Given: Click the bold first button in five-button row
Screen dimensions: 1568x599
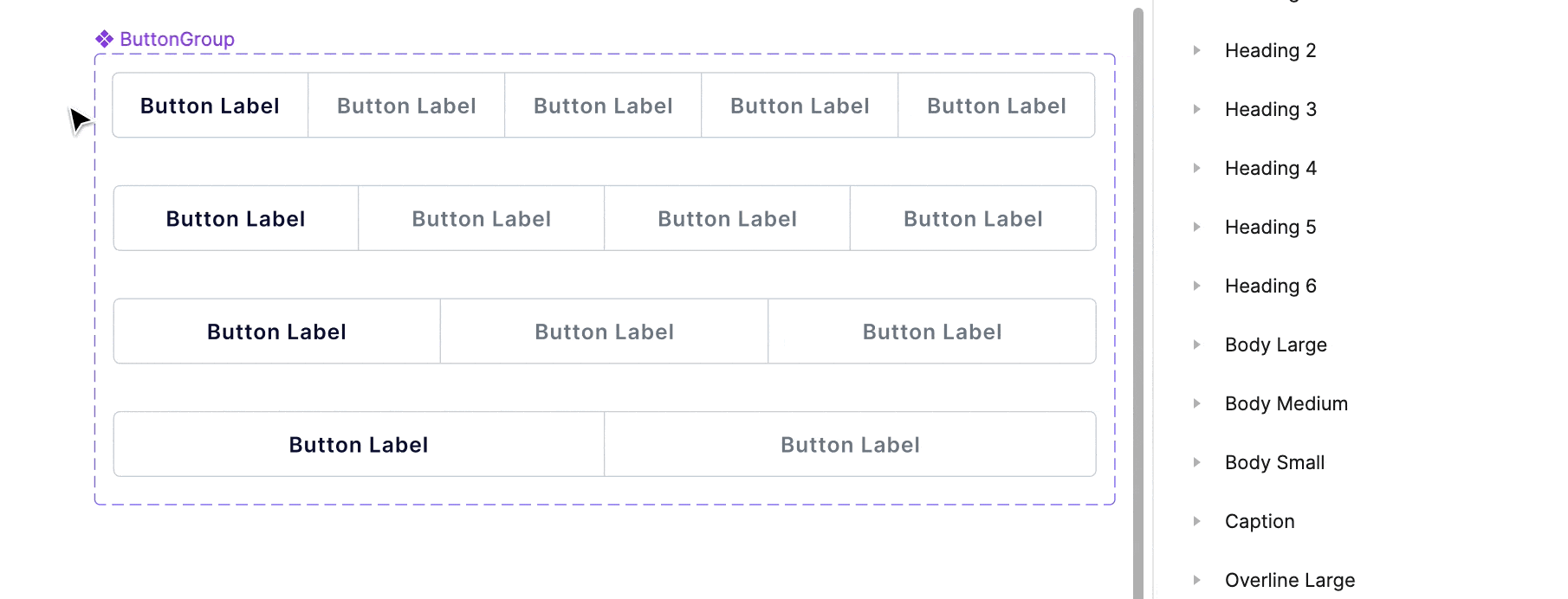Looking at the screenshot, I should click(x=210, y=106).
